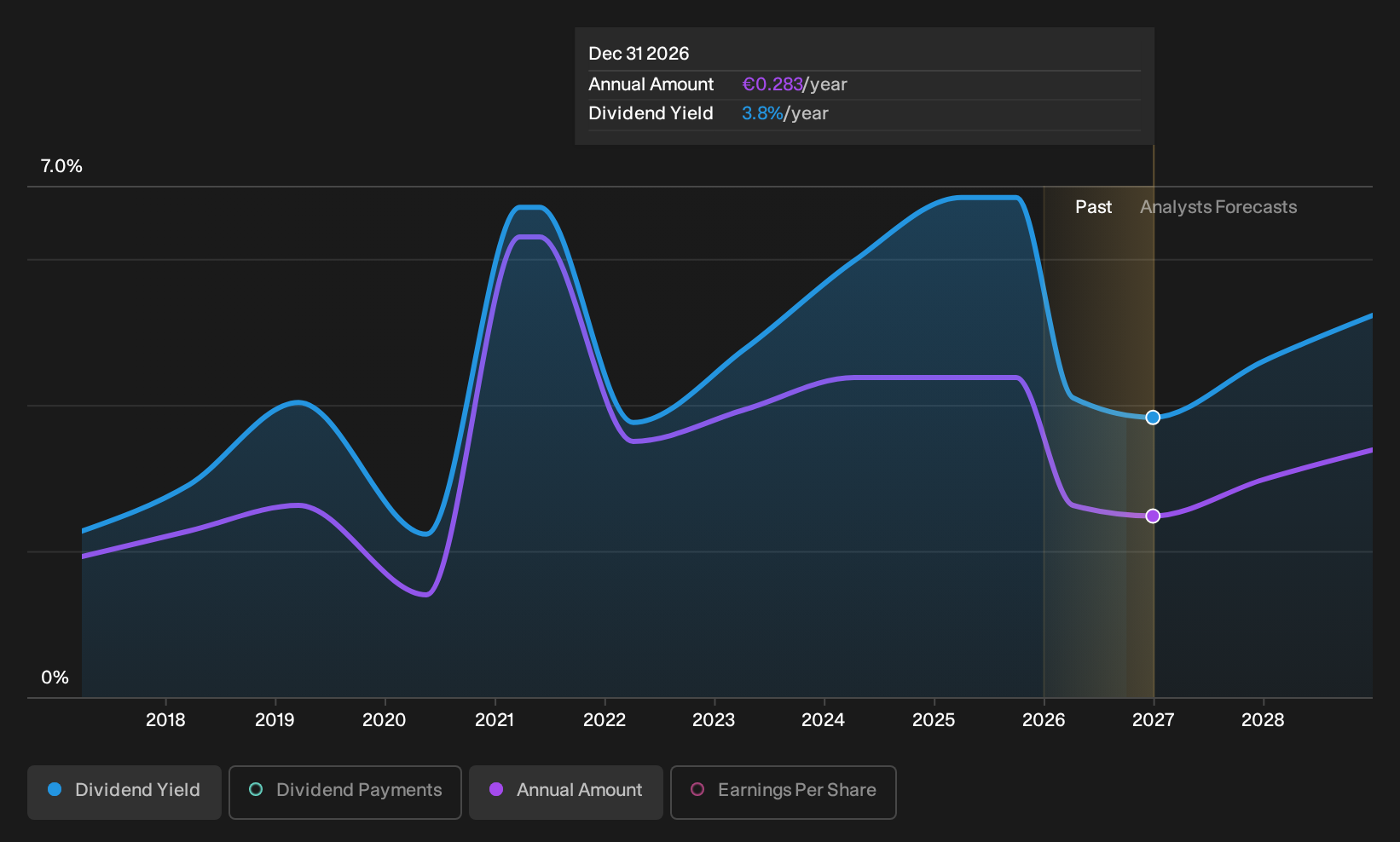Click the 2028 x-axis label
Screen dimensions: 1400x842
click(x=1263, y=720)
